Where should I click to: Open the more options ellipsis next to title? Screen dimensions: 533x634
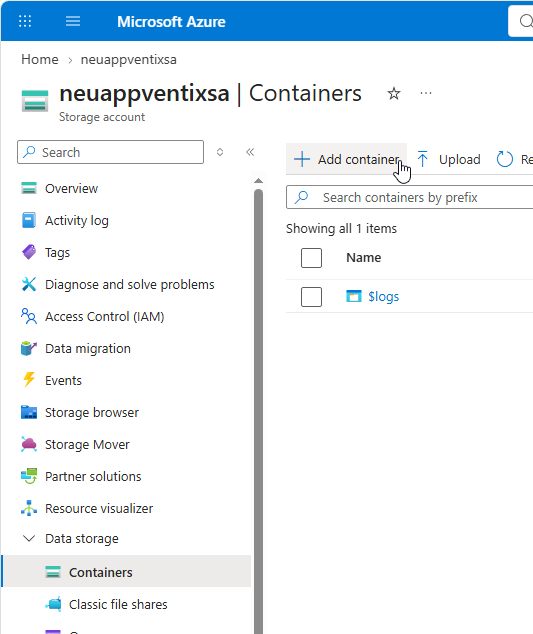[x=426, y=93]
